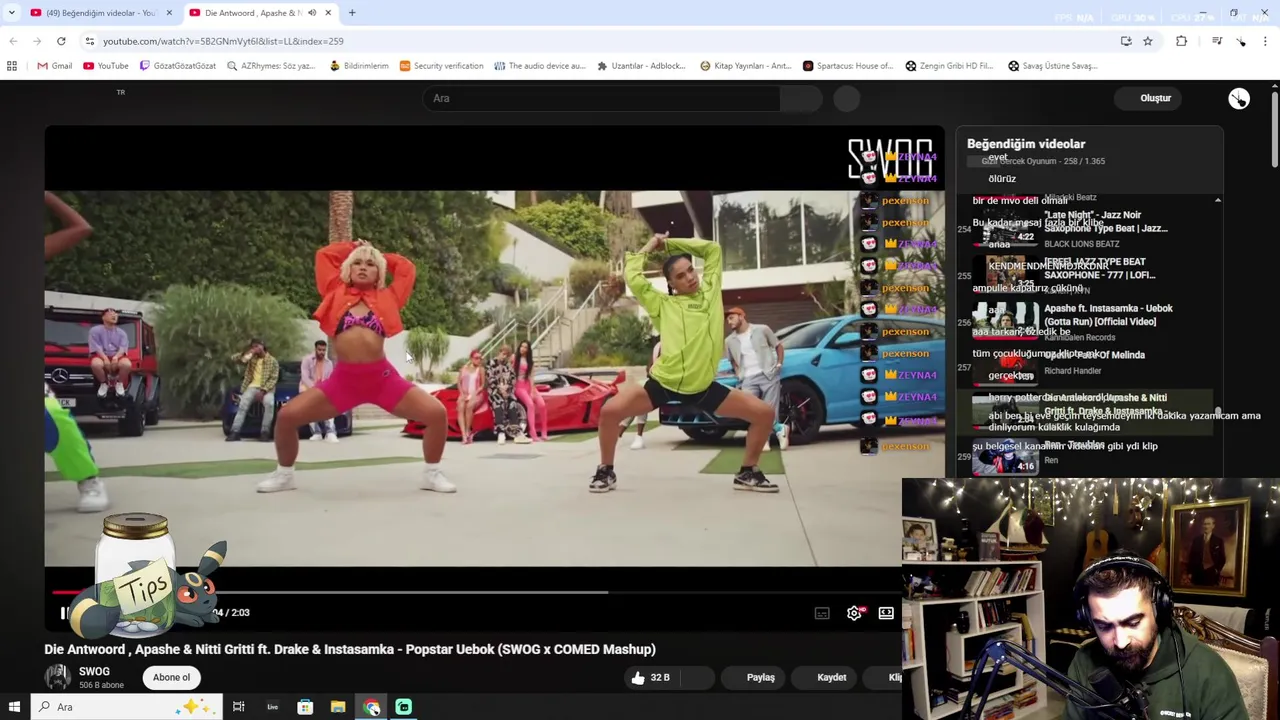Viewport: 1280px width, 720px height.
Task: Open the Bildirimlerim bookmark
Action: pyautogui.click(x=359, y=66)
